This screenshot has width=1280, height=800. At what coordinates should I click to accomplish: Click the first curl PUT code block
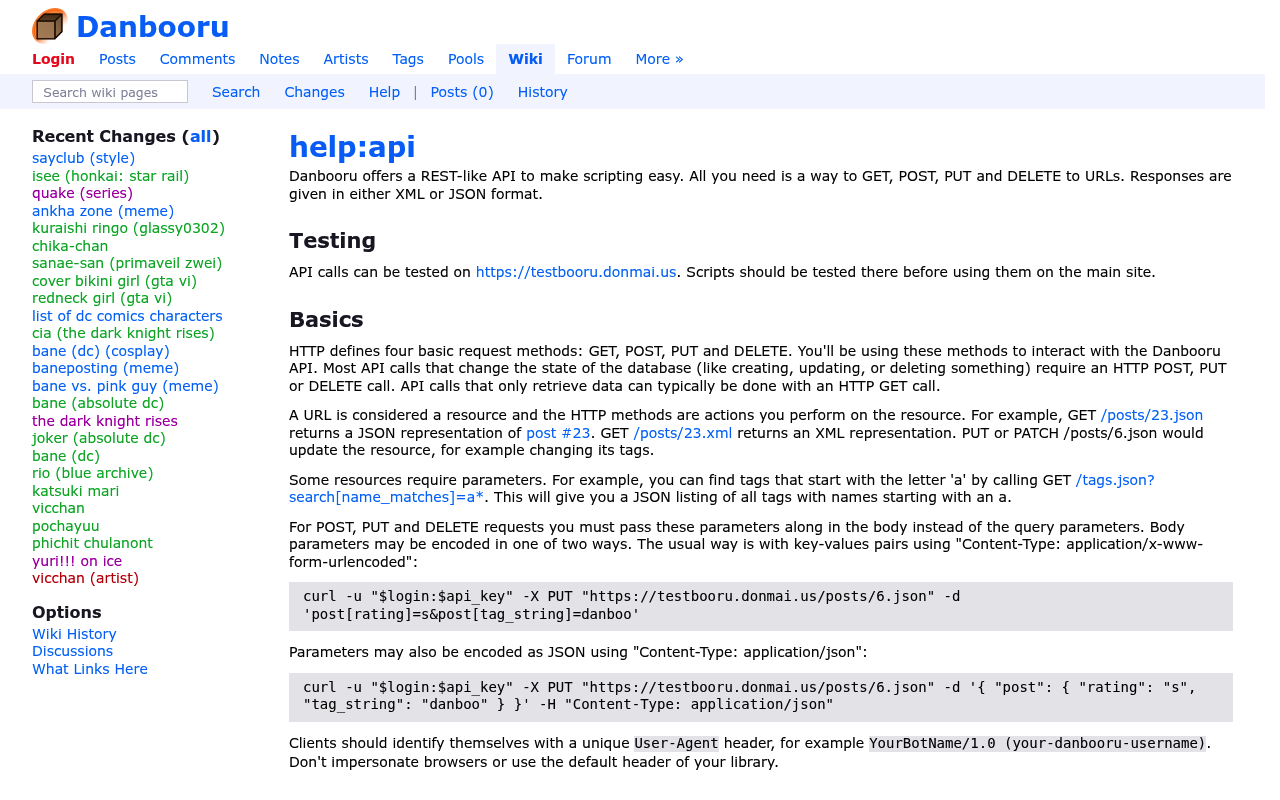click(761, 606)
